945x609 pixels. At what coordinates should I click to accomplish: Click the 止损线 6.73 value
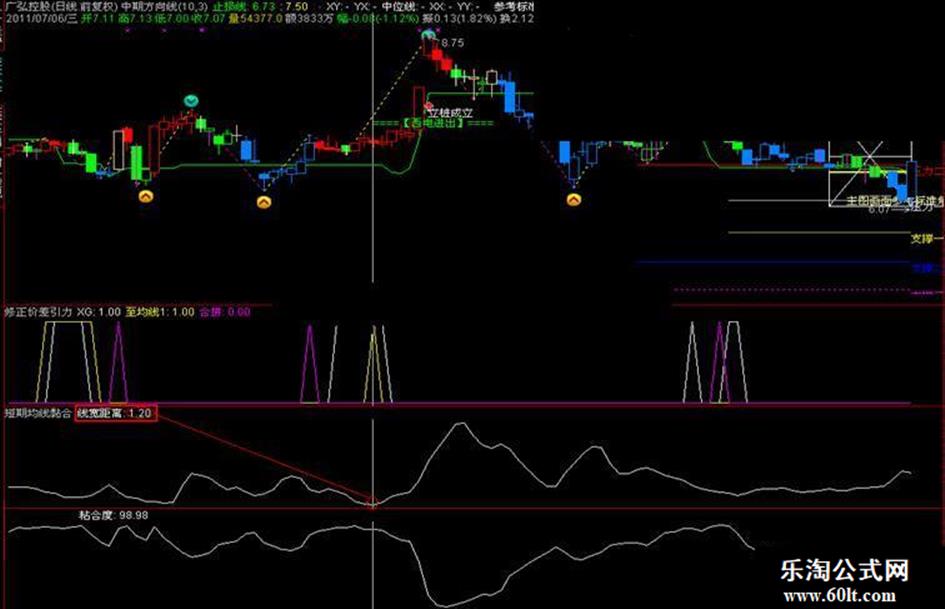tap(244, 7)
